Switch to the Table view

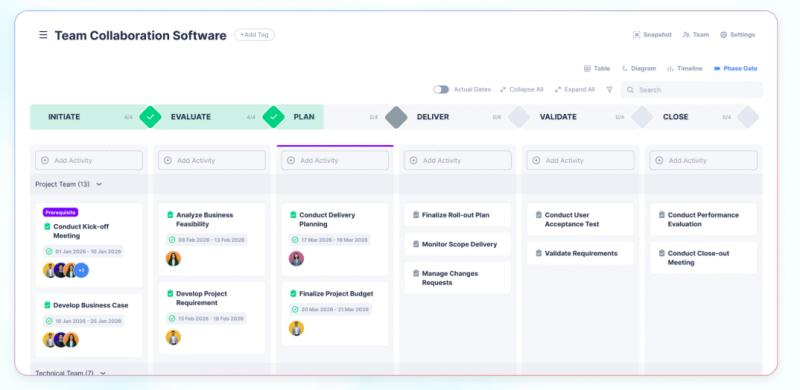coord(597,68)
